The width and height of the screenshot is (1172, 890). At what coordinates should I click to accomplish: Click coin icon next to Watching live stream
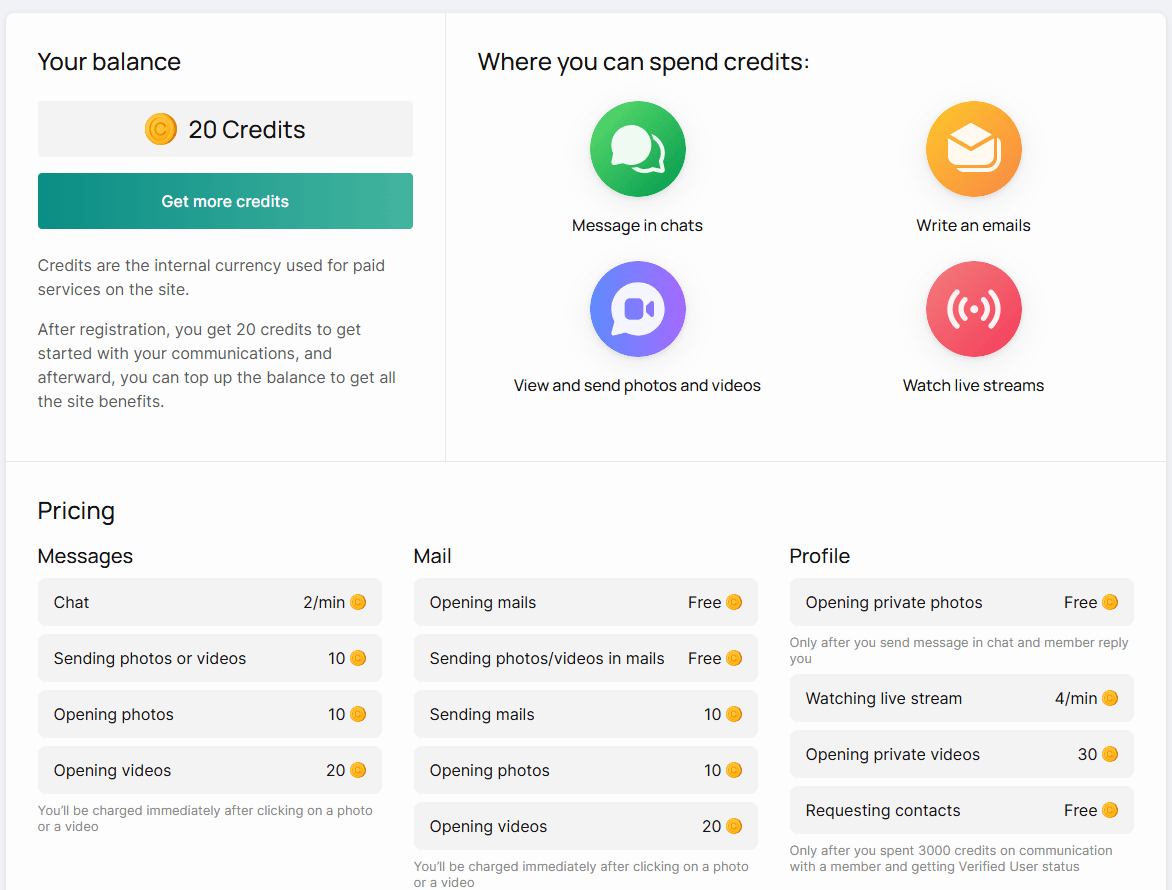pos(1110,698)
